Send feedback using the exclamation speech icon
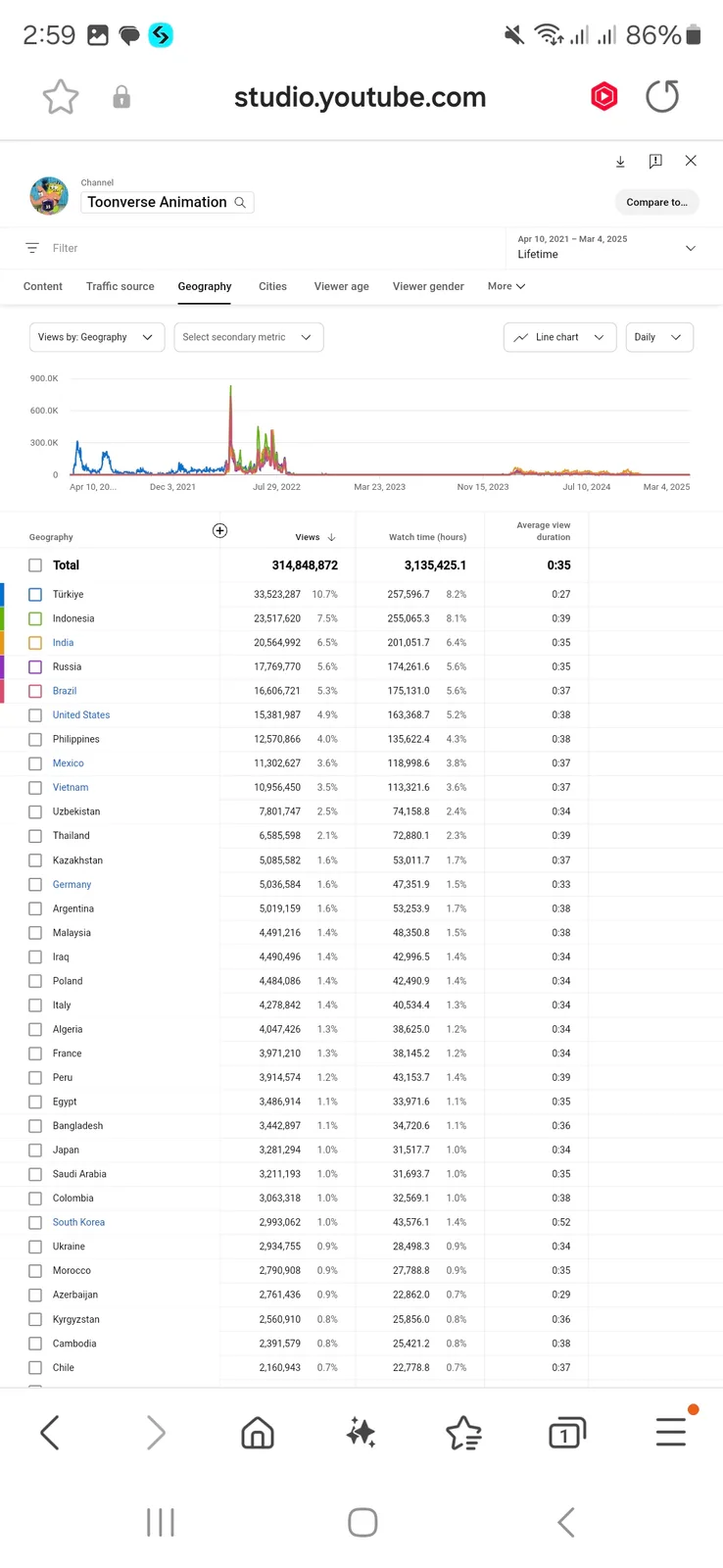Viewport: 723px width, 1568px height. [655, 161]
